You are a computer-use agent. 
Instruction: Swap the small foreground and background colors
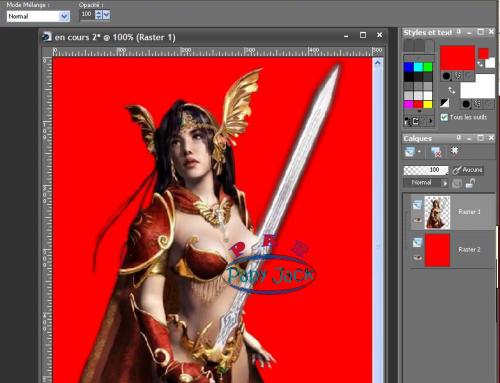tap(480, 63)
